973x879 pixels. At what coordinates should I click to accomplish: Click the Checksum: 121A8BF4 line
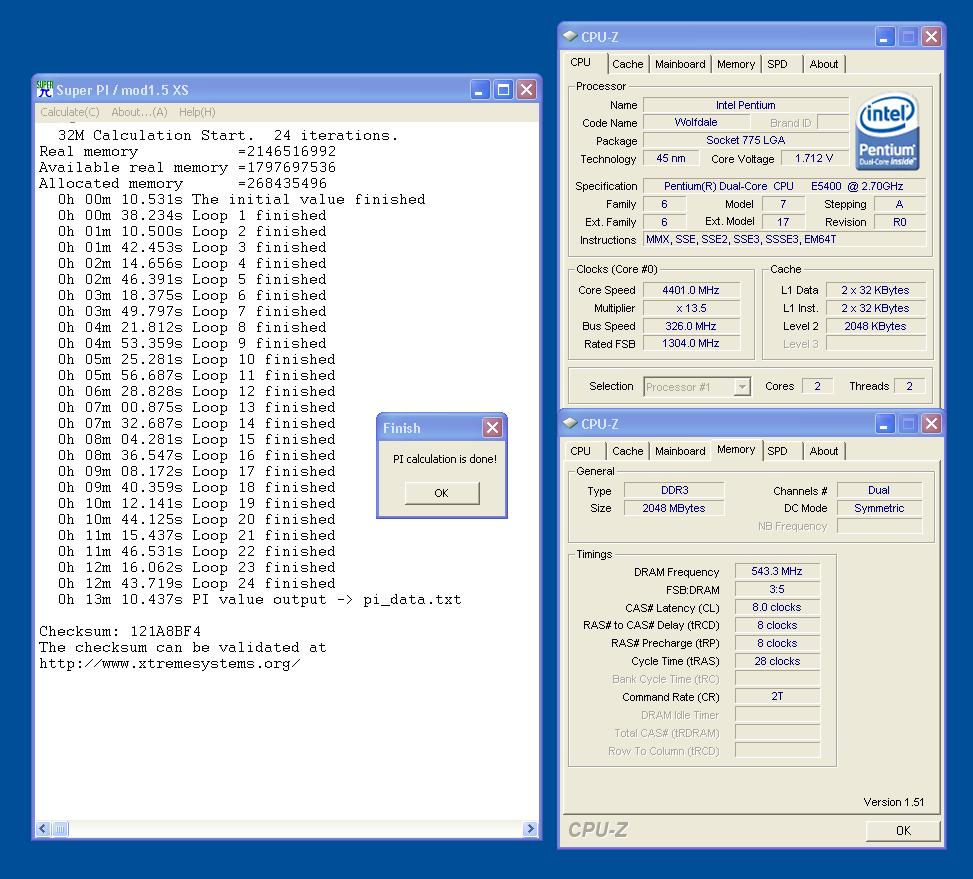[120, 631]
